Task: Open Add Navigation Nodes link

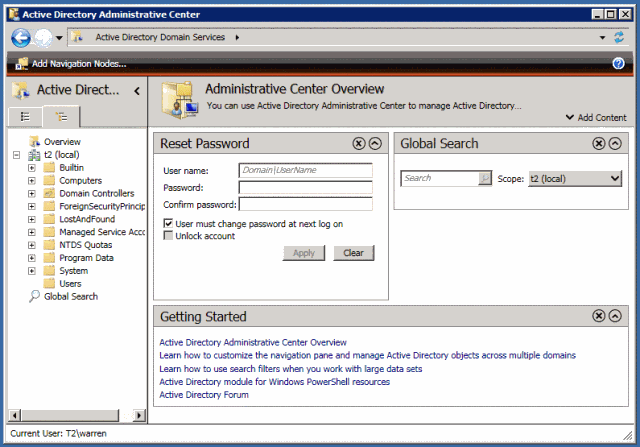Action: point(79,64)
